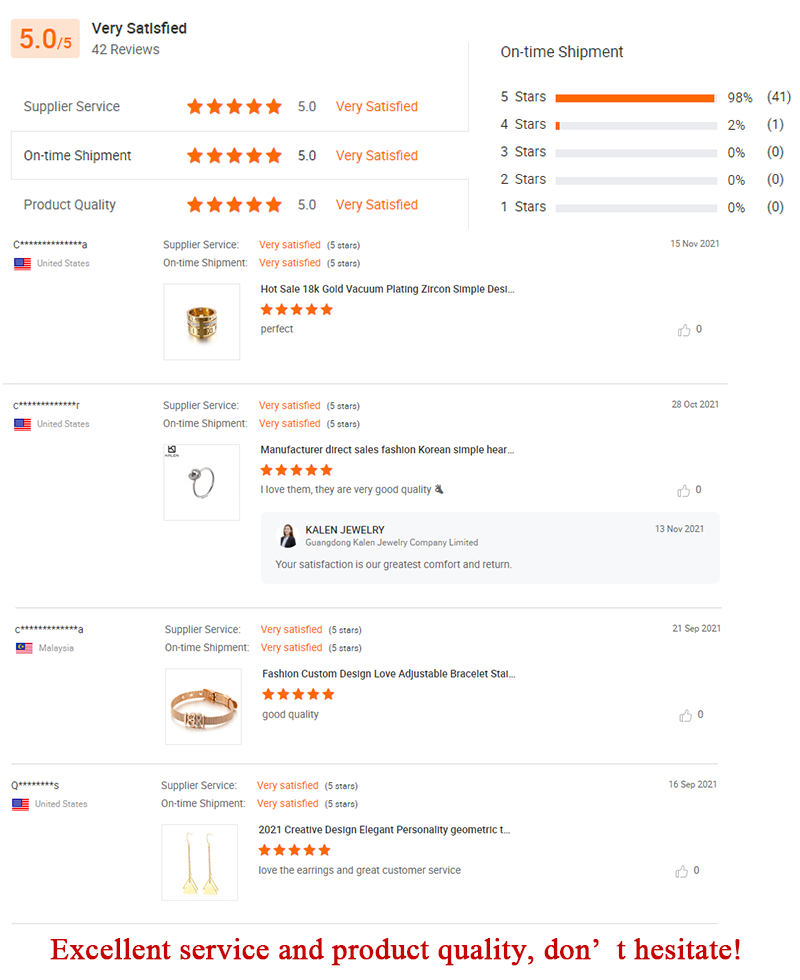Select the On-time Shipment rating tab
800x980 pixels.
coord(239,156)
